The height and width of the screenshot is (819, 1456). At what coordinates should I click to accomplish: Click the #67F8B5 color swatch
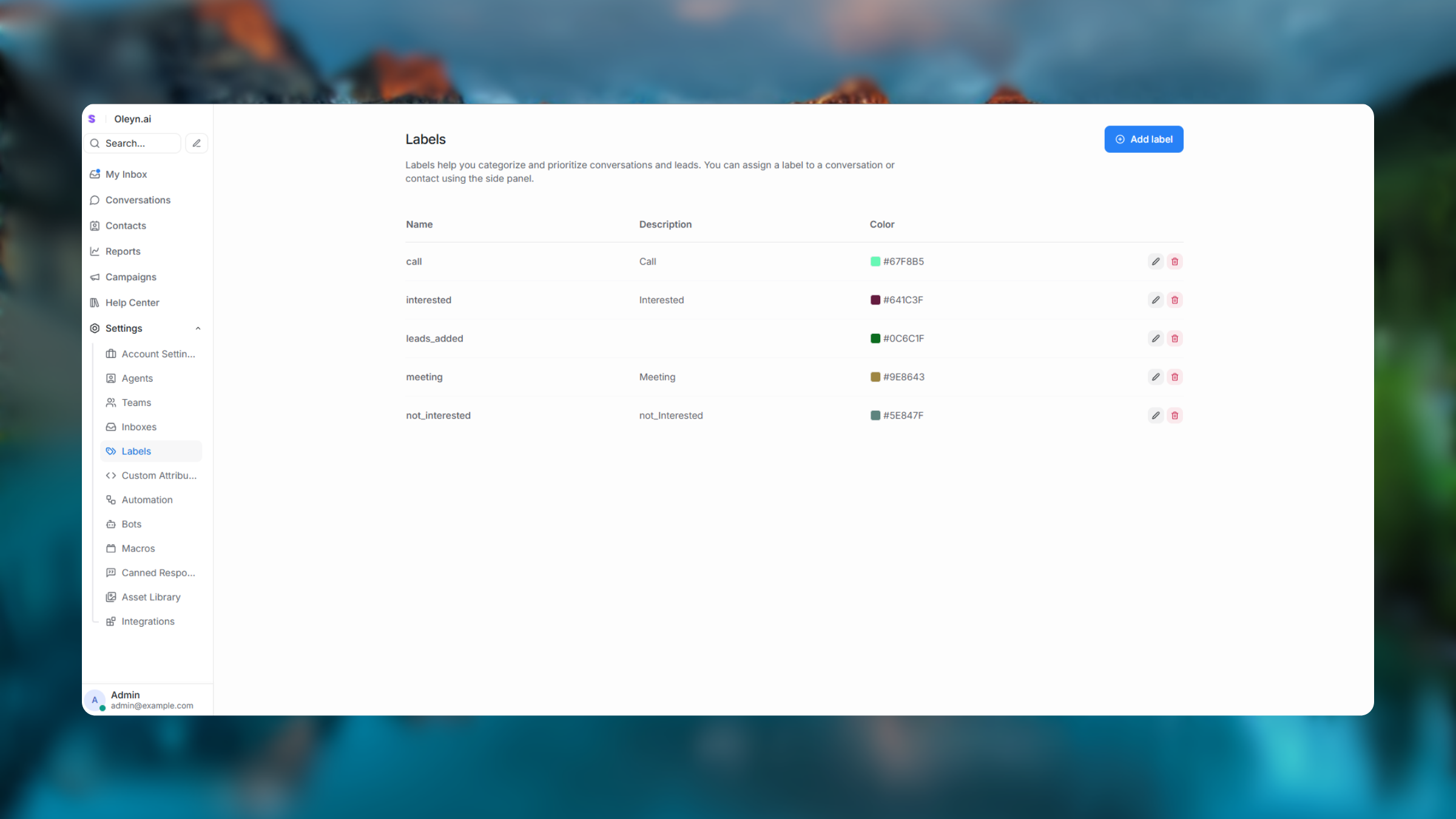coord(875,261)
